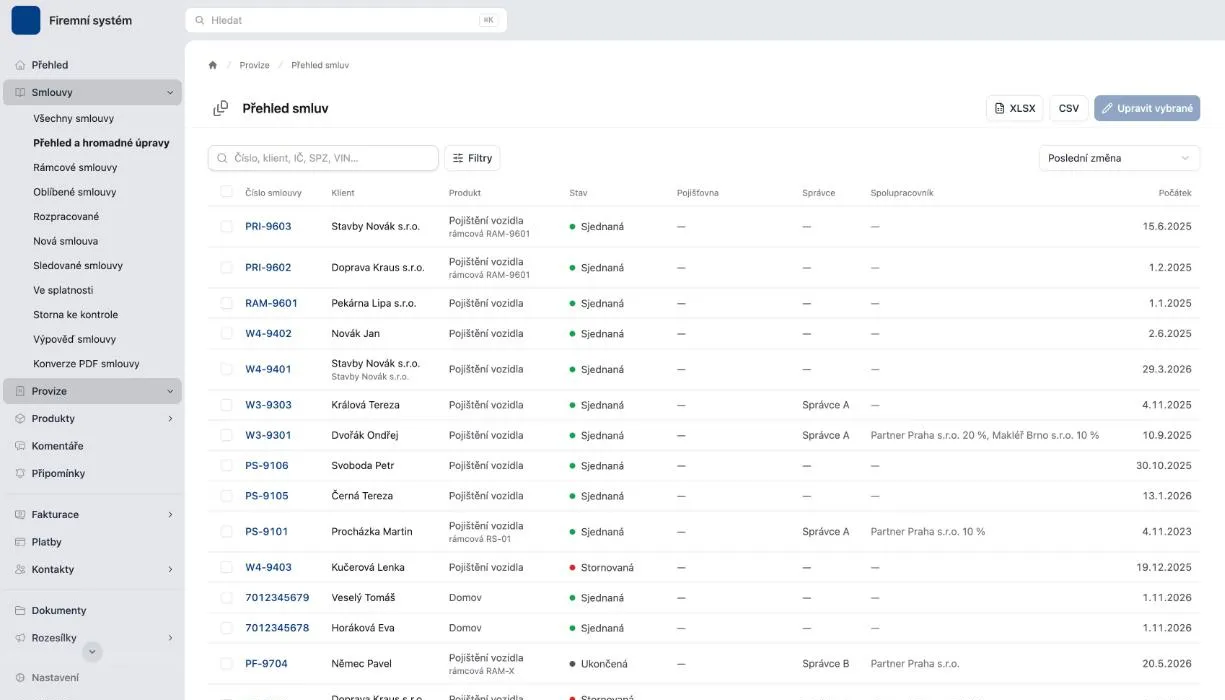This screenshot has height=700, width=1225.
Task: Click the home icon in breadcrumb
Action: pos(213,65)
